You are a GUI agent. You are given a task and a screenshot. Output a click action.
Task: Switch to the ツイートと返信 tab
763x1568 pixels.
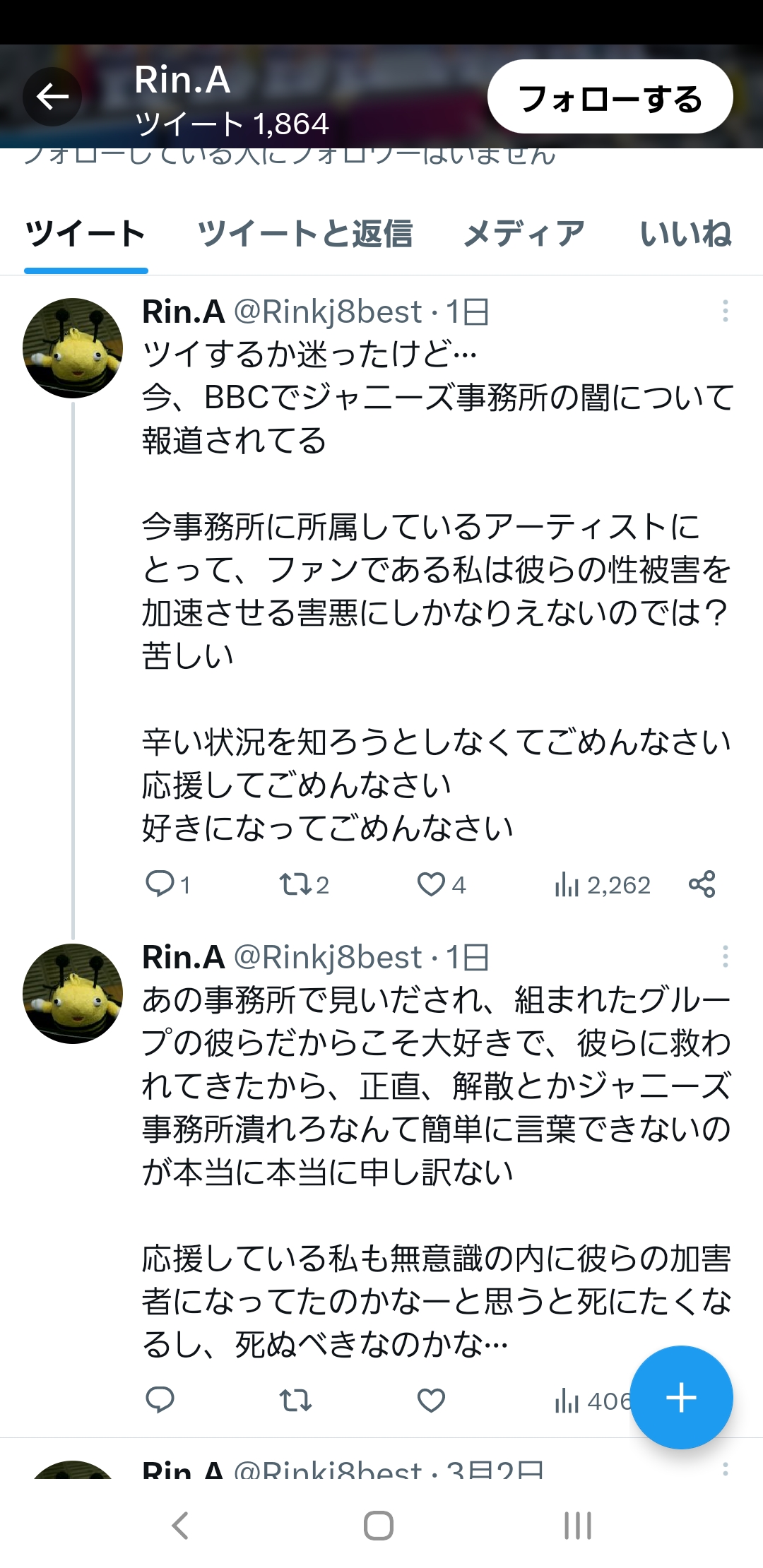(304, 234)
